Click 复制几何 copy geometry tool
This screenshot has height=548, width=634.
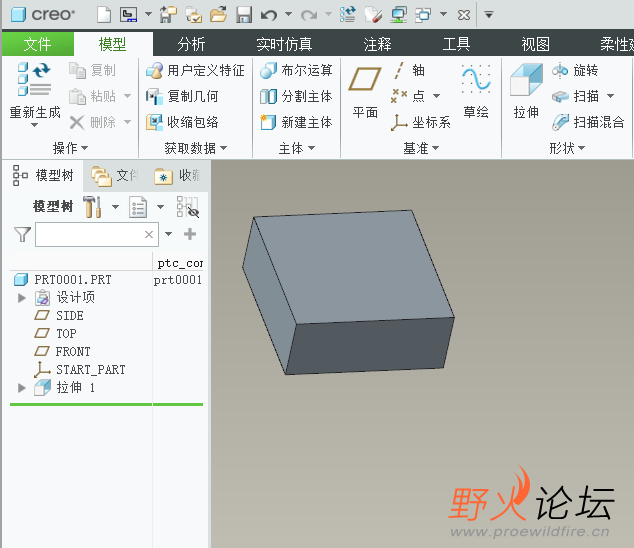[182, 96]
